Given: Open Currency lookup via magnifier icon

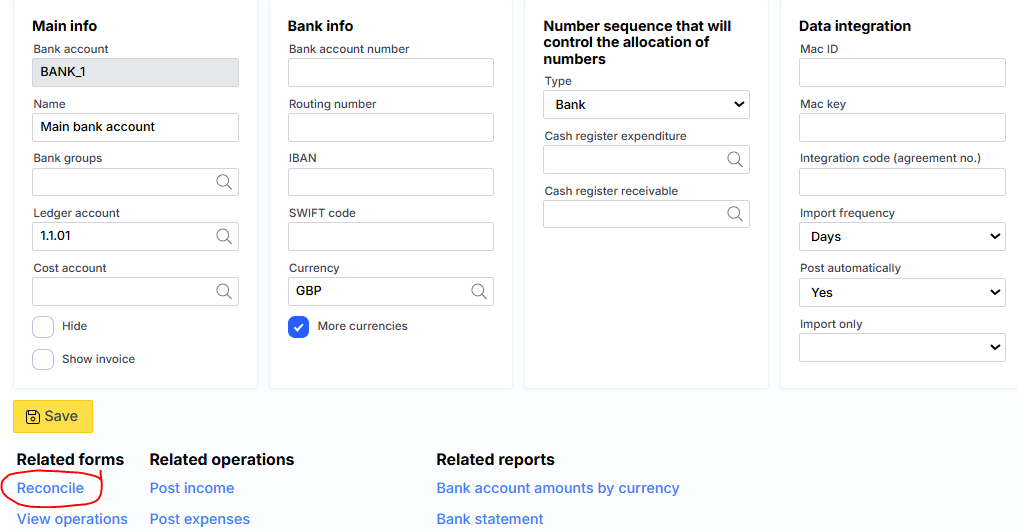Looking at the screenshot, I should coord(479,292).
